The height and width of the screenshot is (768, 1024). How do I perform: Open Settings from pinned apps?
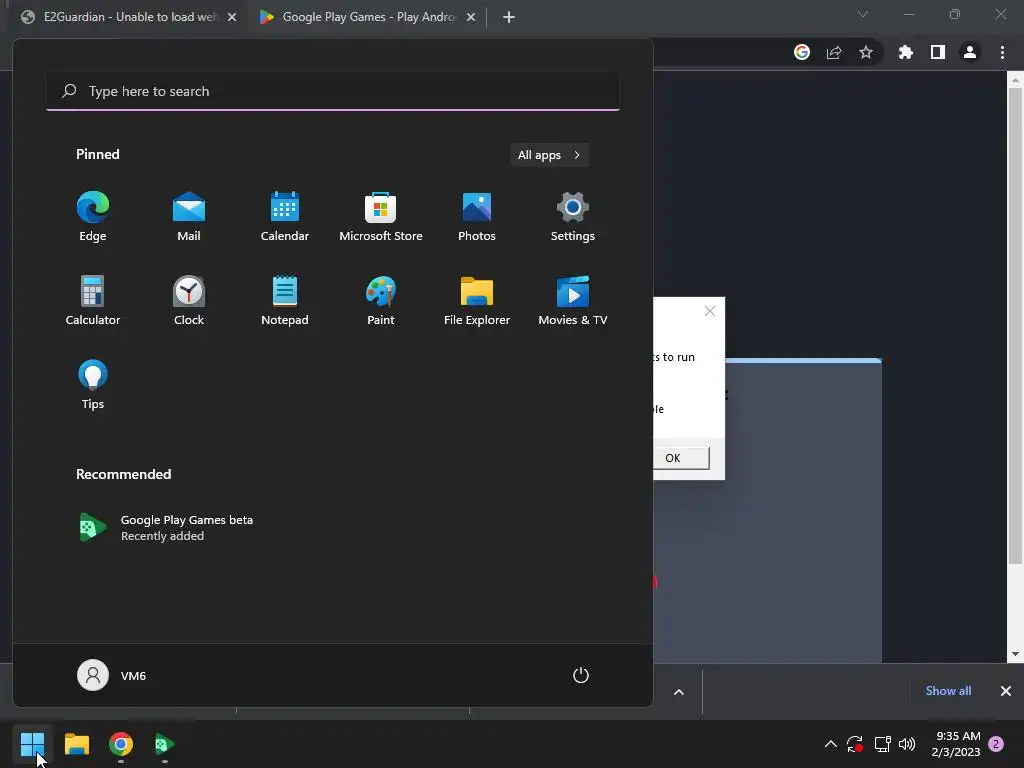pyautogui.click(x=573, y=217)
